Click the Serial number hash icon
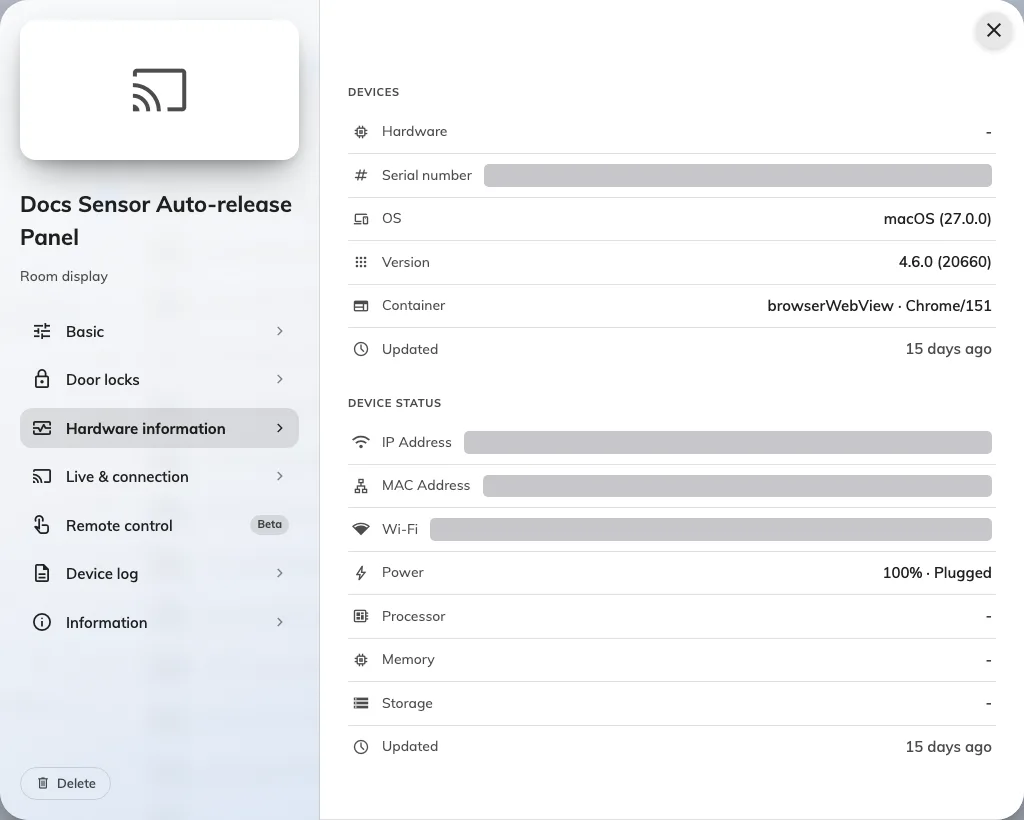Screen dimensions: 1024x820 tap(360, 175)
